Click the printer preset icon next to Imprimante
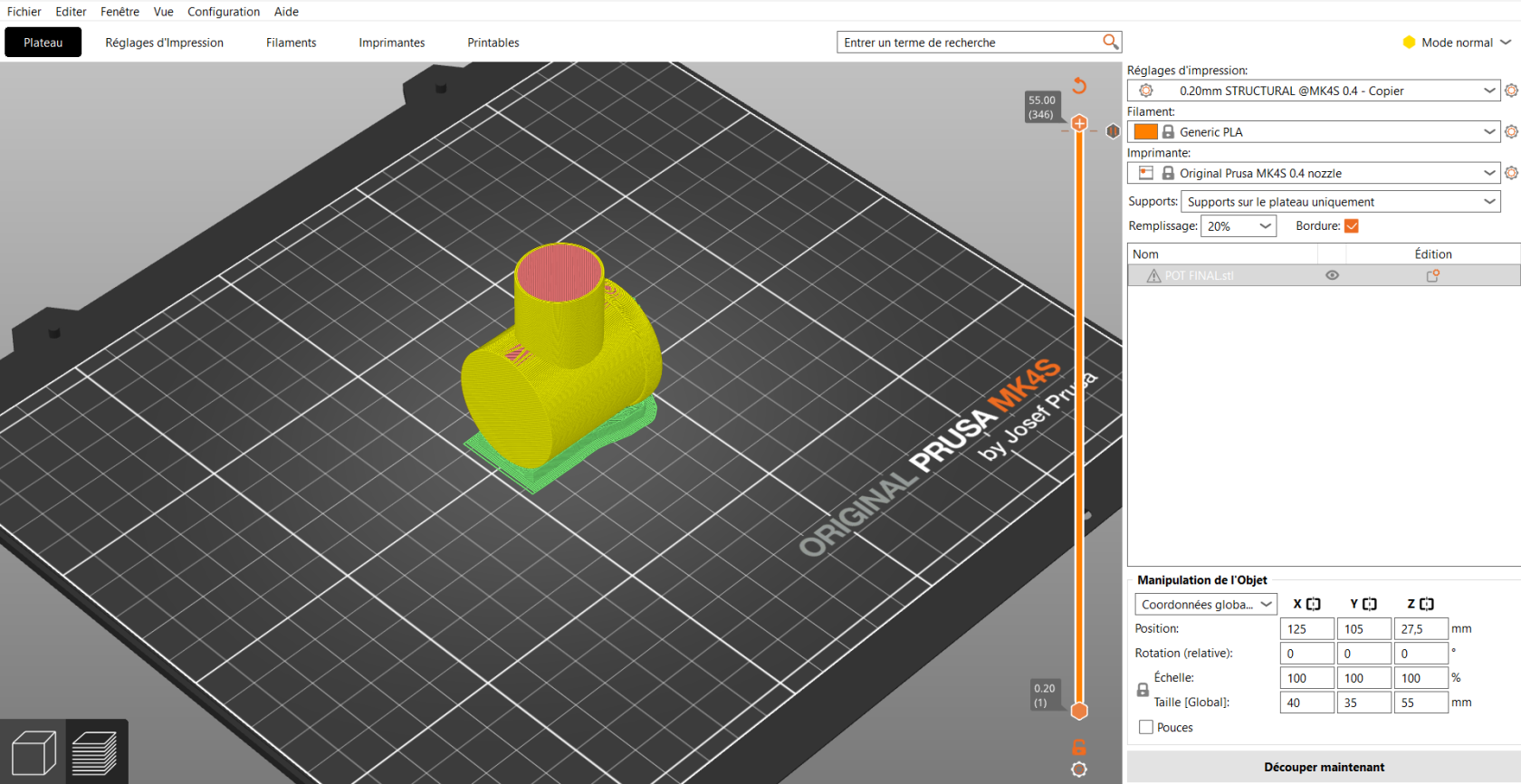The height and width of the screenshot is (784, 1521). coord(1146,173)
